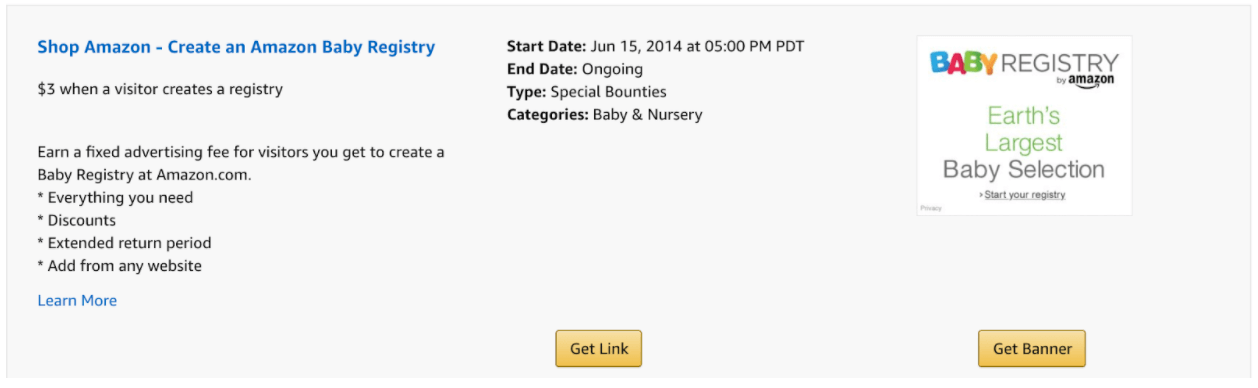Click the Get Link button
The width and height of the screenshot is (1258, 388).
(x=599, y=349)
